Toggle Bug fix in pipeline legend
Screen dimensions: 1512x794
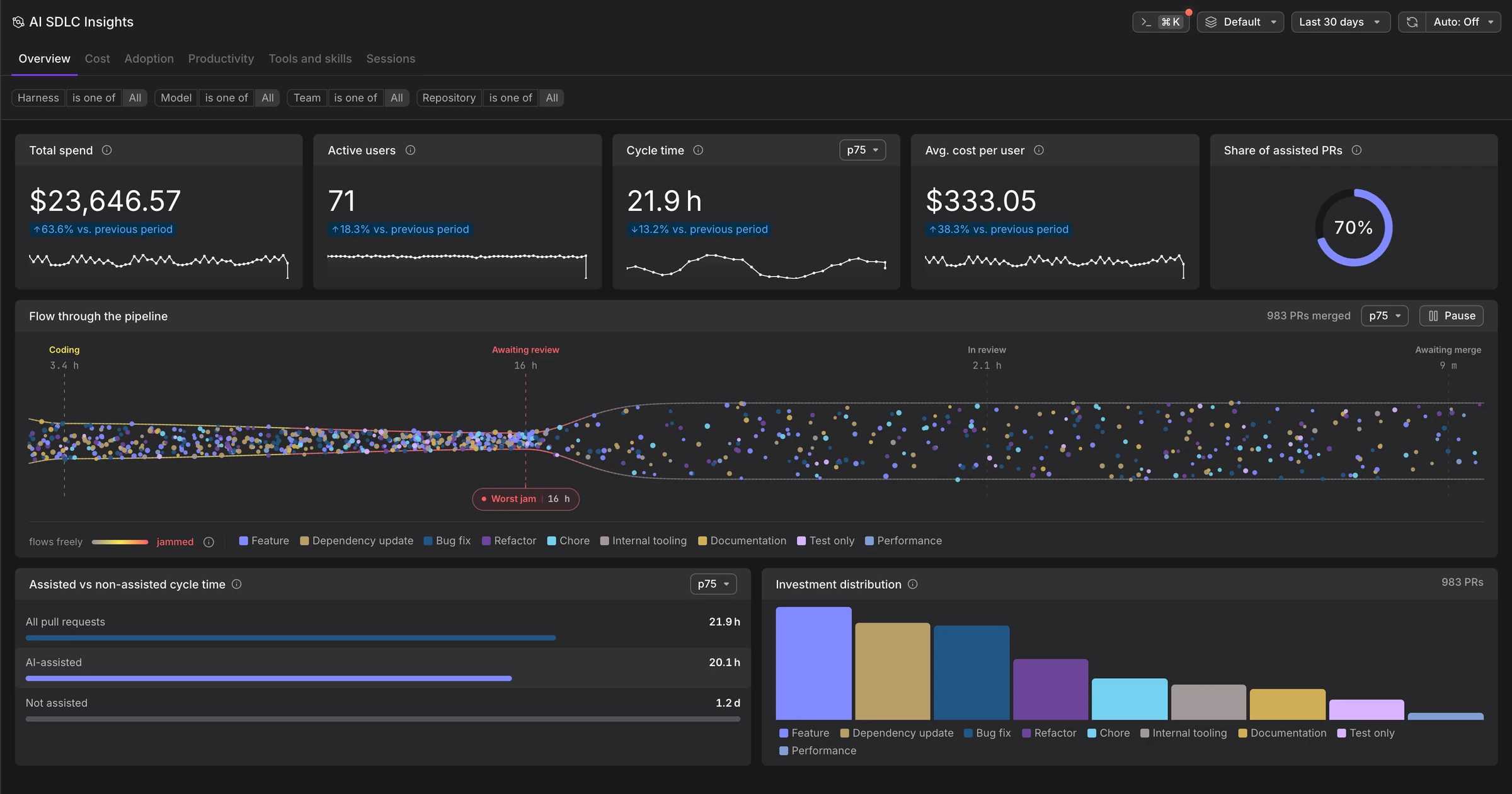click(x=447, y=541)
